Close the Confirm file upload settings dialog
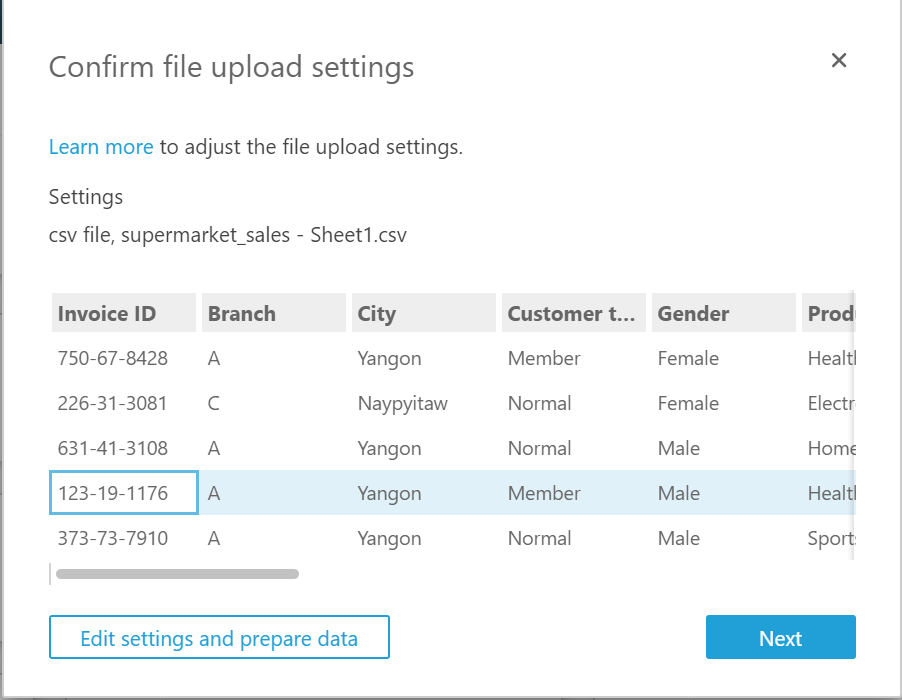Image resolution: width=902 pixels, height=700 pixels. point(839,60)
